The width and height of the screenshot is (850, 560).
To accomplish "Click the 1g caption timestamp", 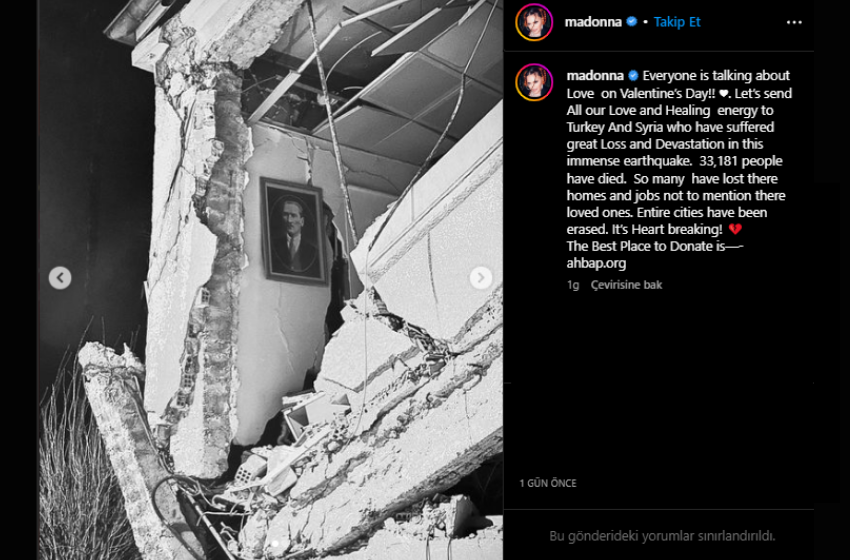I will tap(573, 285).
